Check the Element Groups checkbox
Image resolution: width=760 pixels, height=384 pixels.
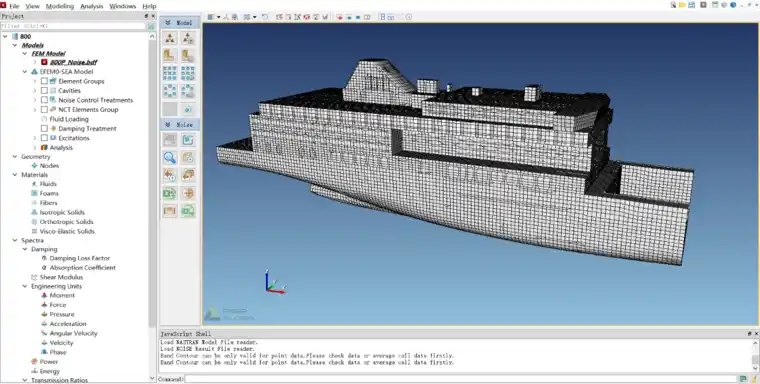tap(44, 81)
